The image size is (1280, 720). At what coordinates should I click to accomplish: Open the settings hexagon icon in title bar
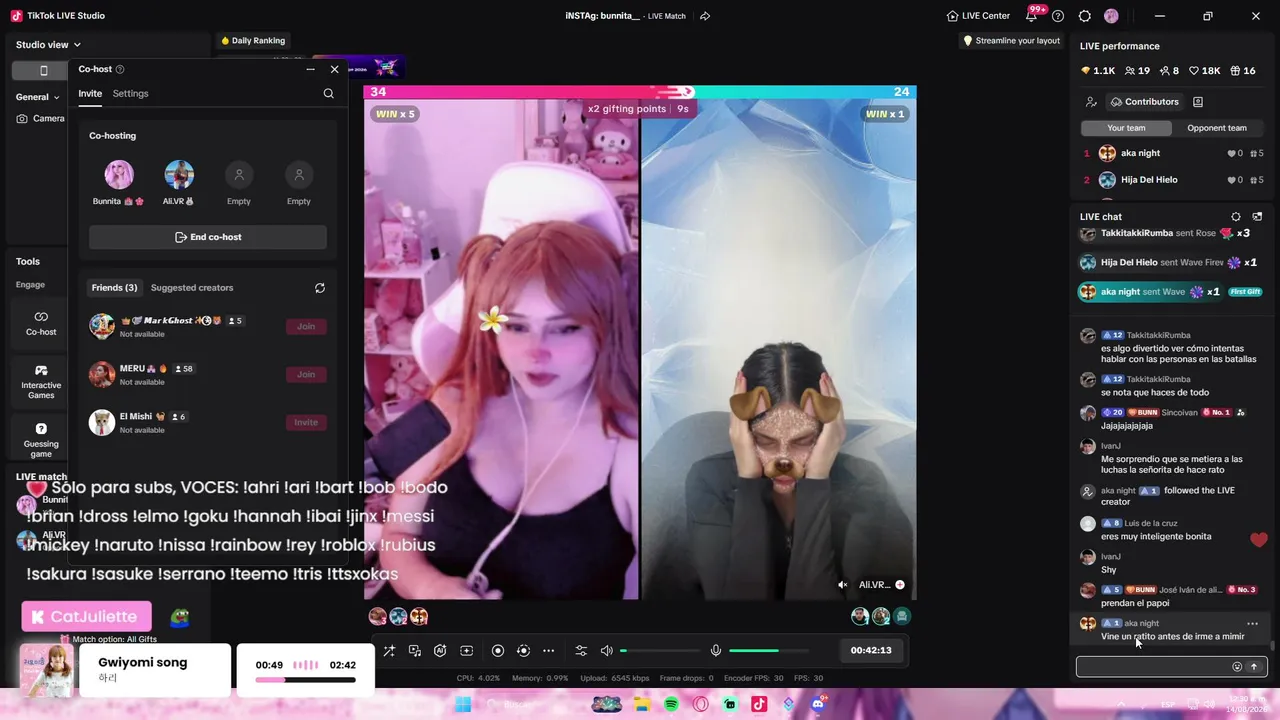pyautogui.click(x=1084, y=16)
